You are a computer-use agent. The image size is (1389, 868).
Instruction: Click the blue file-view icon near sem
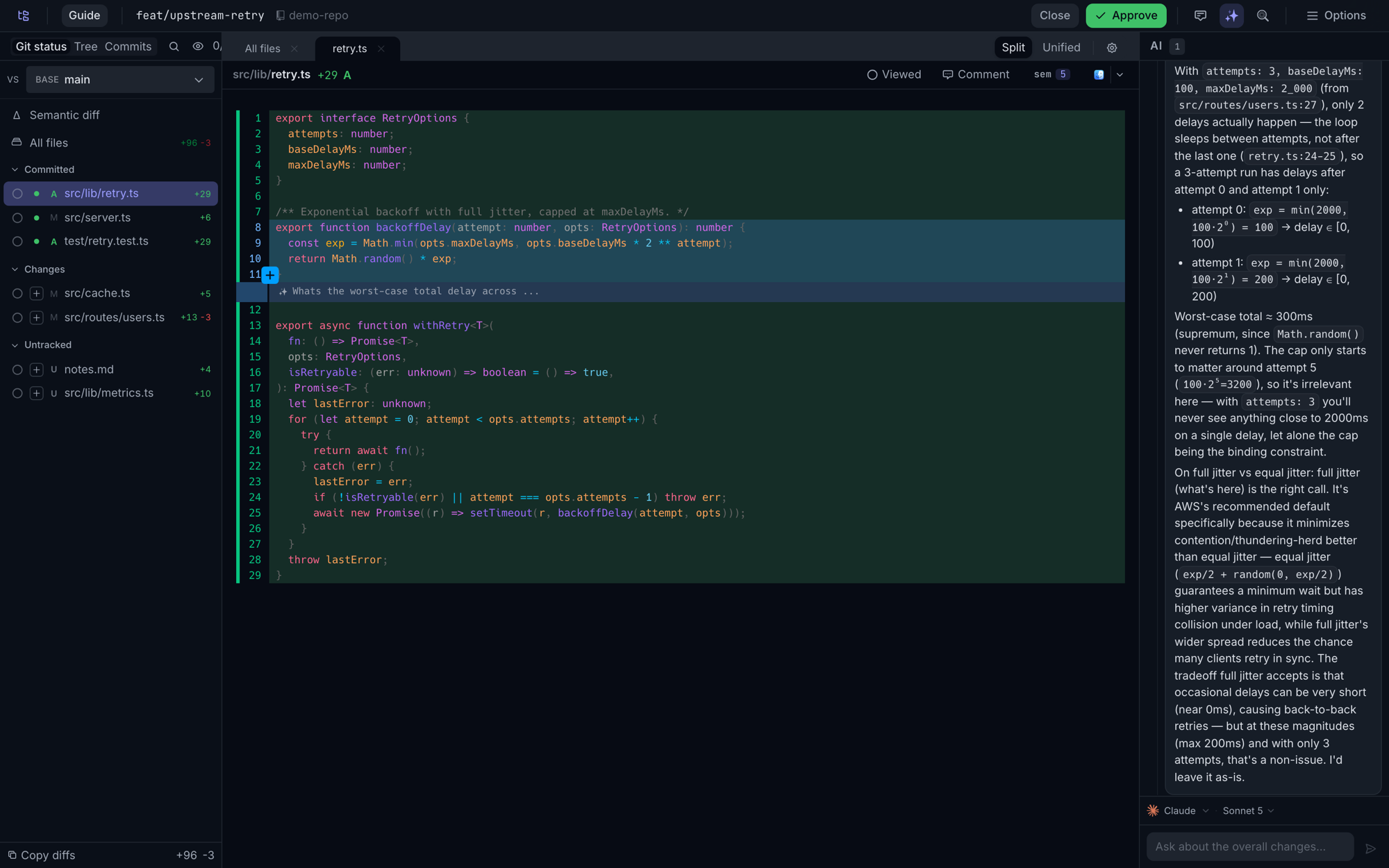(1099, 74)
